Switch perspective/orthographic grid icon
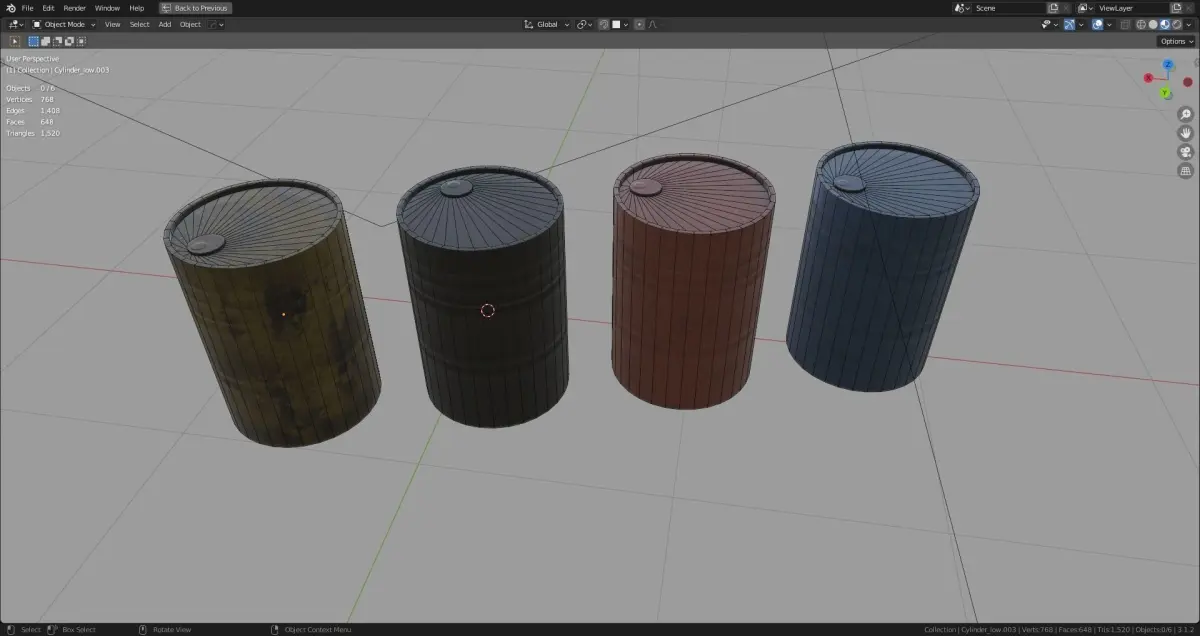Image resolution: width=1200 pixels, height=636 pixels. tap(1186, 171)
